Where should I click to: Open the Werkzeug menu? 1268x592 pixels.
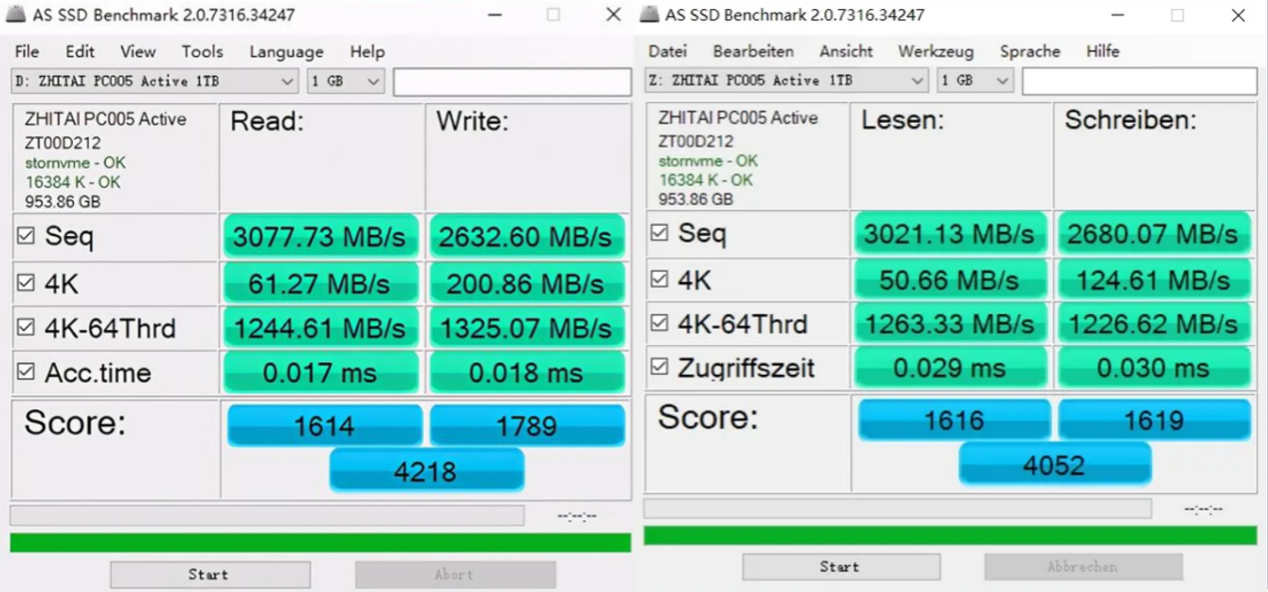coord(935,51)
